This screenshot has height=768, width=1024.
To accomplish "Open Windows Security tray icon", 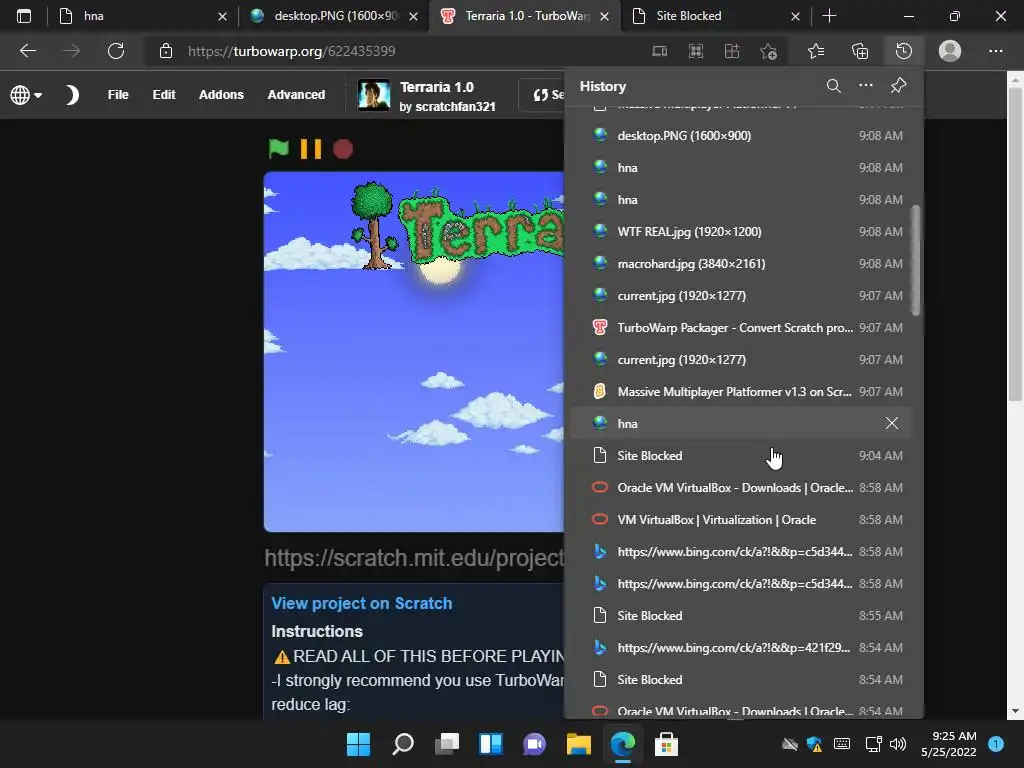I will pyautogui.click(x=814, y=744).
